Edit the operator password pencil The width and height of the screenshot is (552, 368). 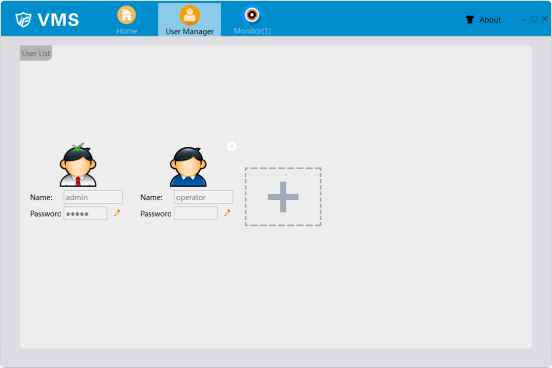click(227, 213)
